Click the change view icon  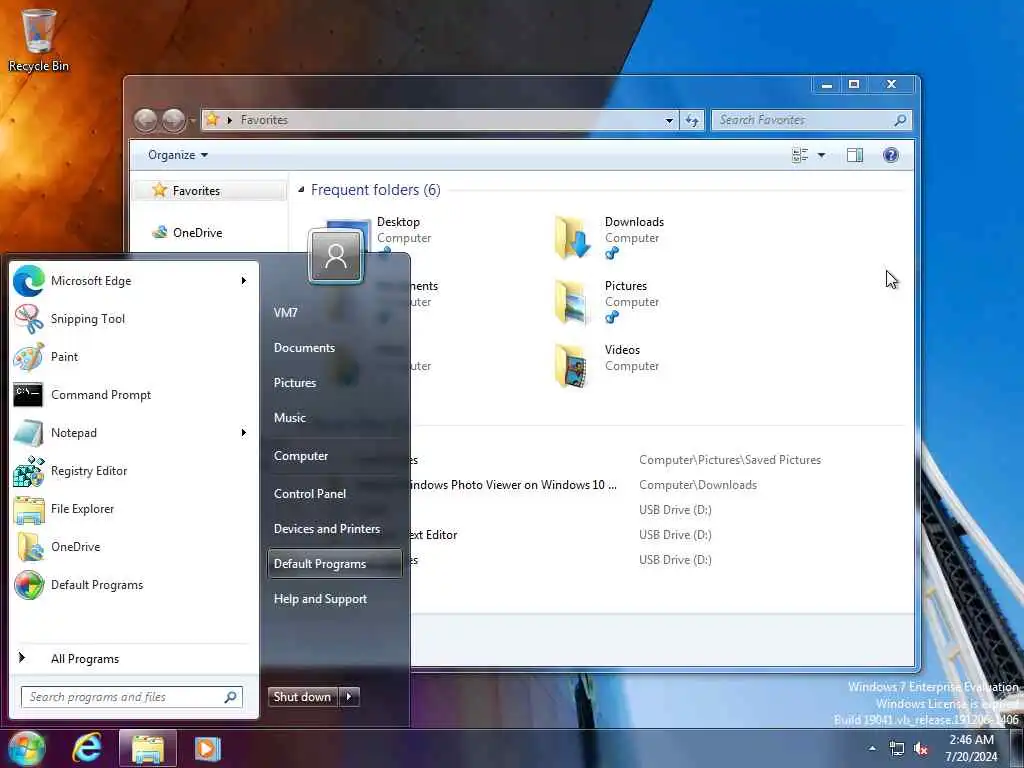(800, 155)
